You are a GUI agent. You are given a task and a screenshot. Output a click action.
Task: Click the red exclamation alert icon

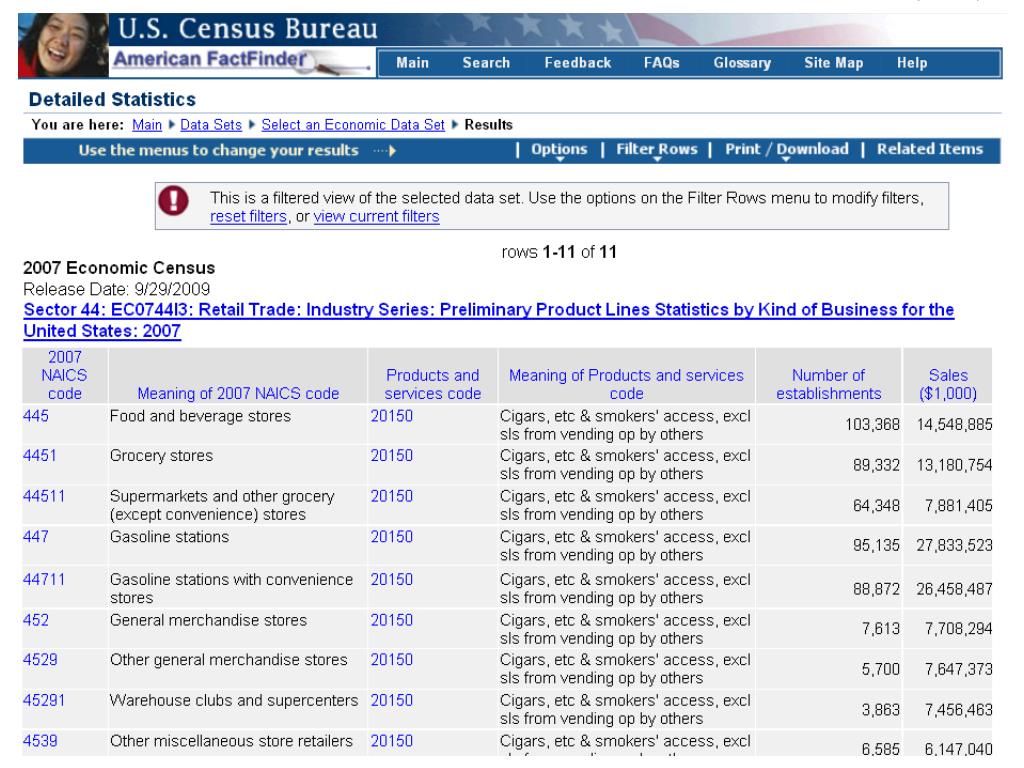[174, 200]
